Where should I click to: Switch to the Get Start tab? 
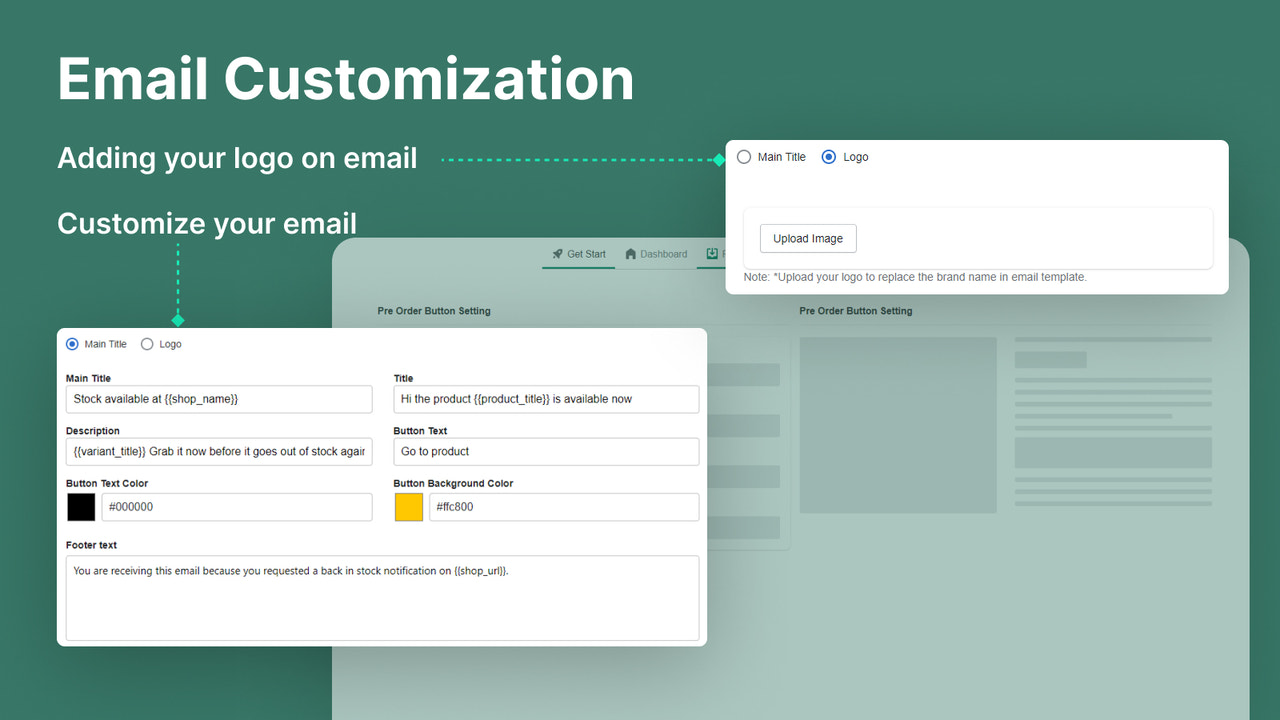578,254
